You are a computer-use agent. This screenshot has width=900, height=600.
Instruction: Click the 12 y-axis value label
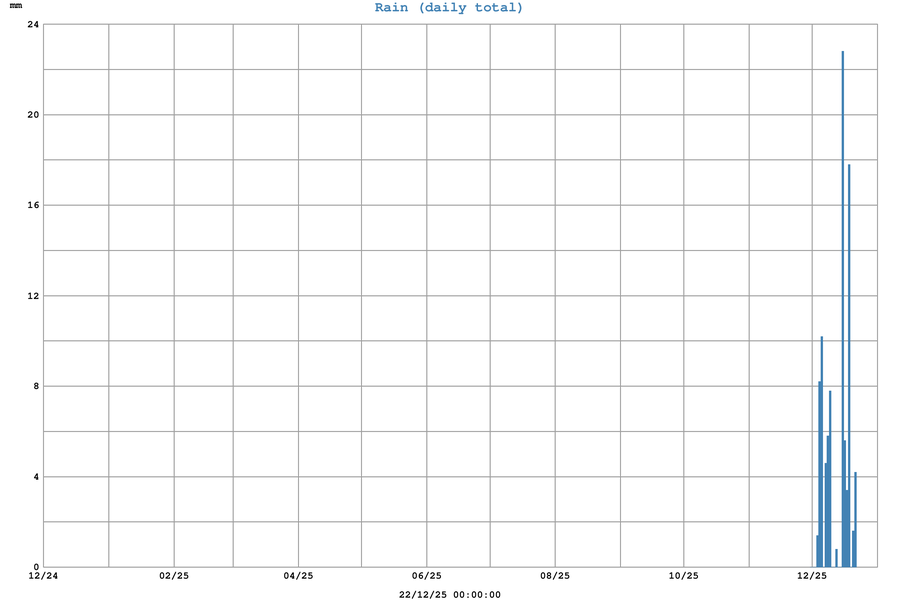(33, 296)
